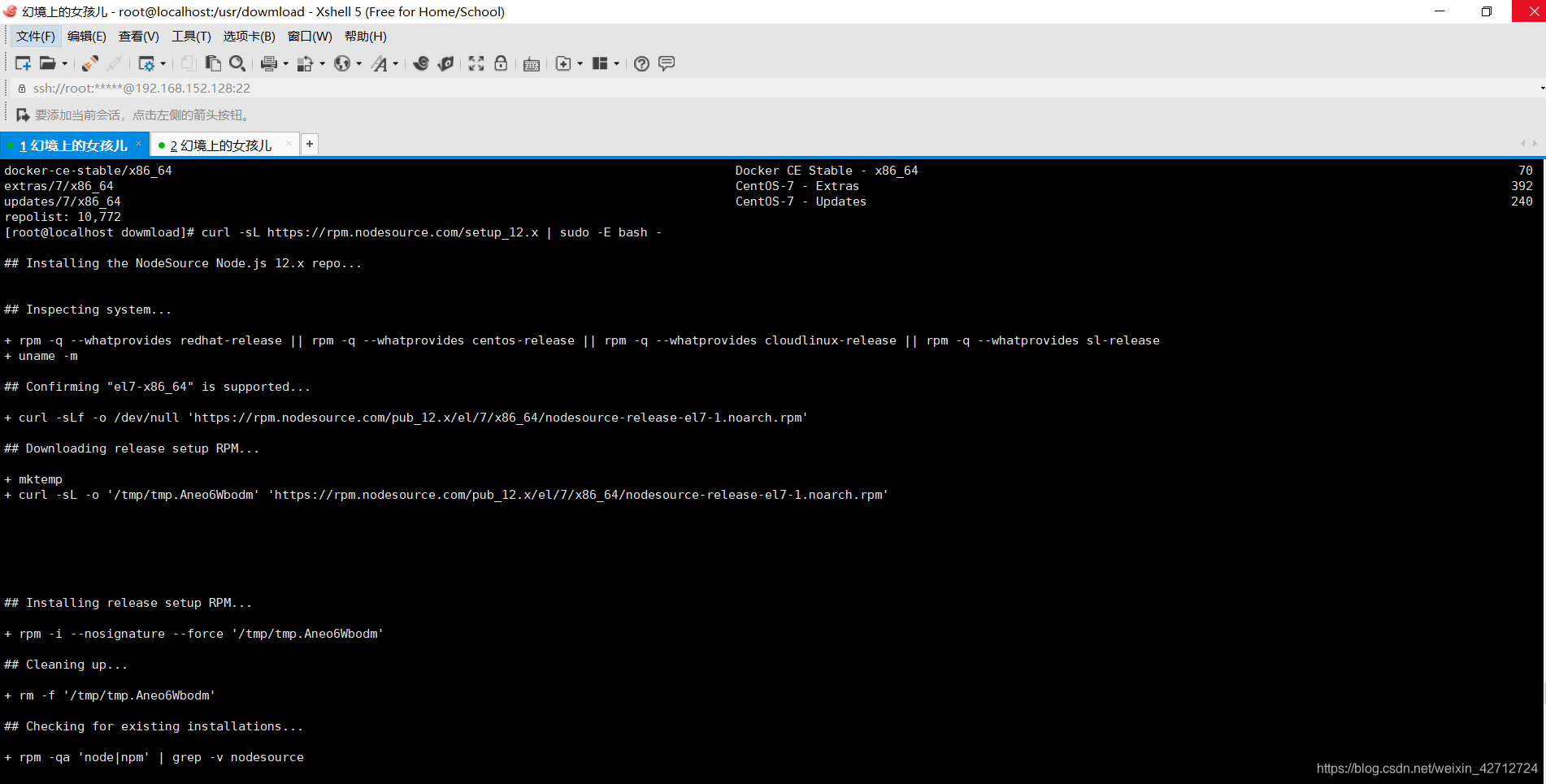The image size is (1546, 784).
Task: Minimize the Xshell window
Action: point(1440,11)
